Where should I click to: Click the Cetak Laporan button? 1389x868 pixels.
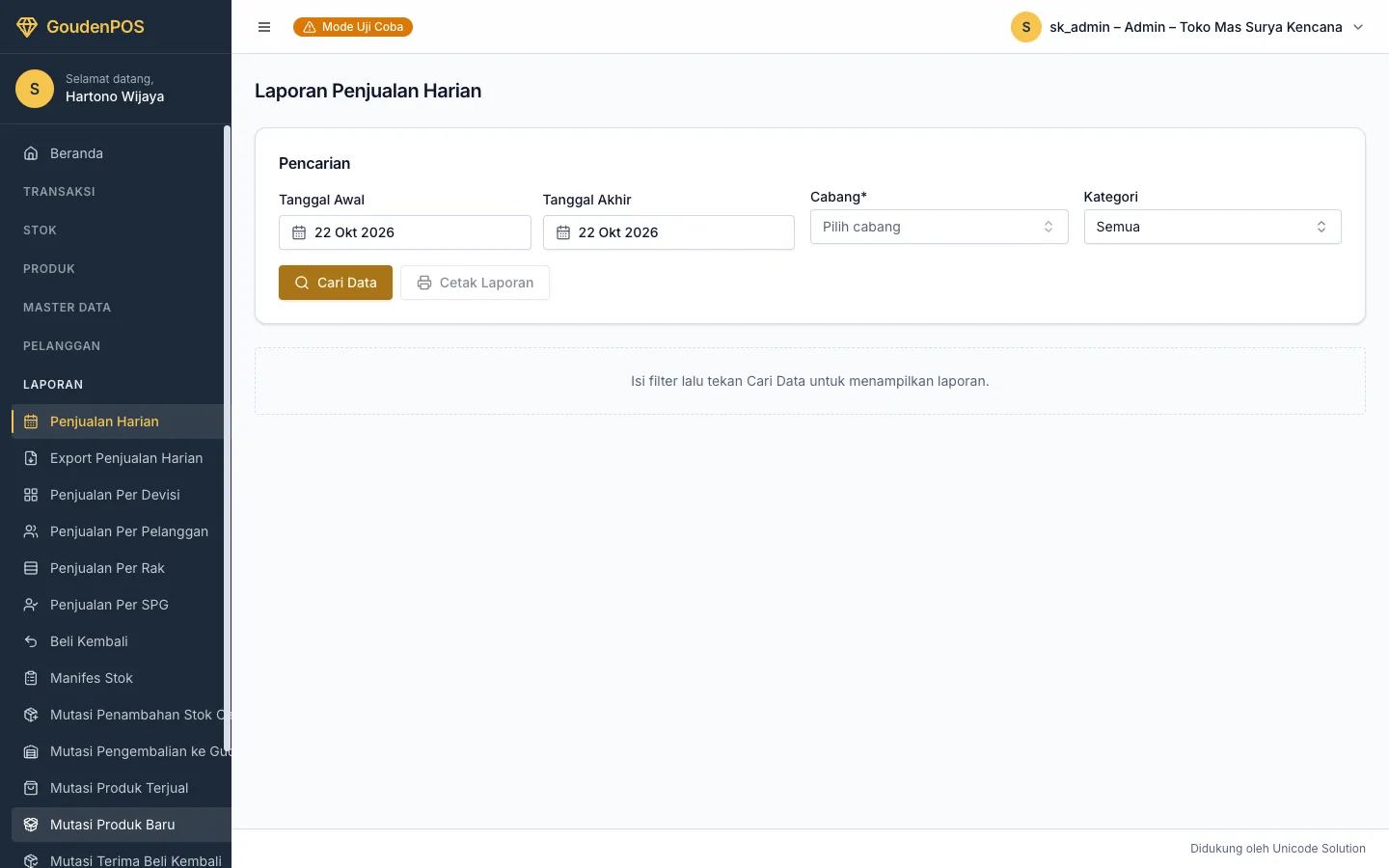[x=475, y=283]
